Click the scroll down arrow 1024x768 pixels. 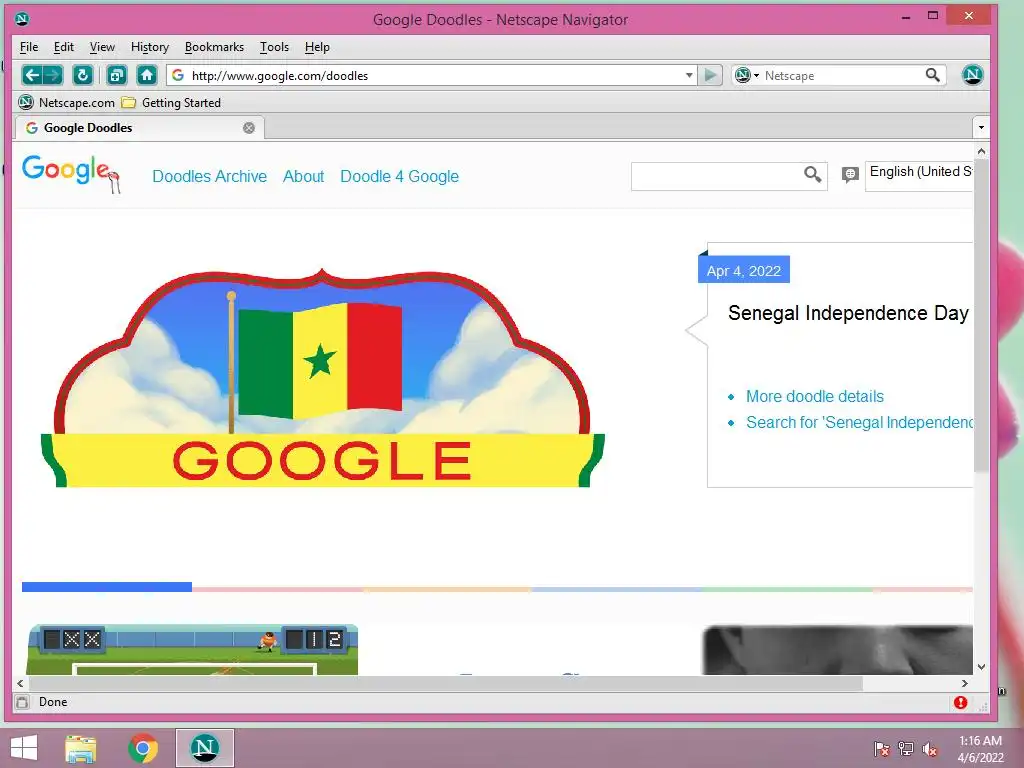(x=981, y=667)
